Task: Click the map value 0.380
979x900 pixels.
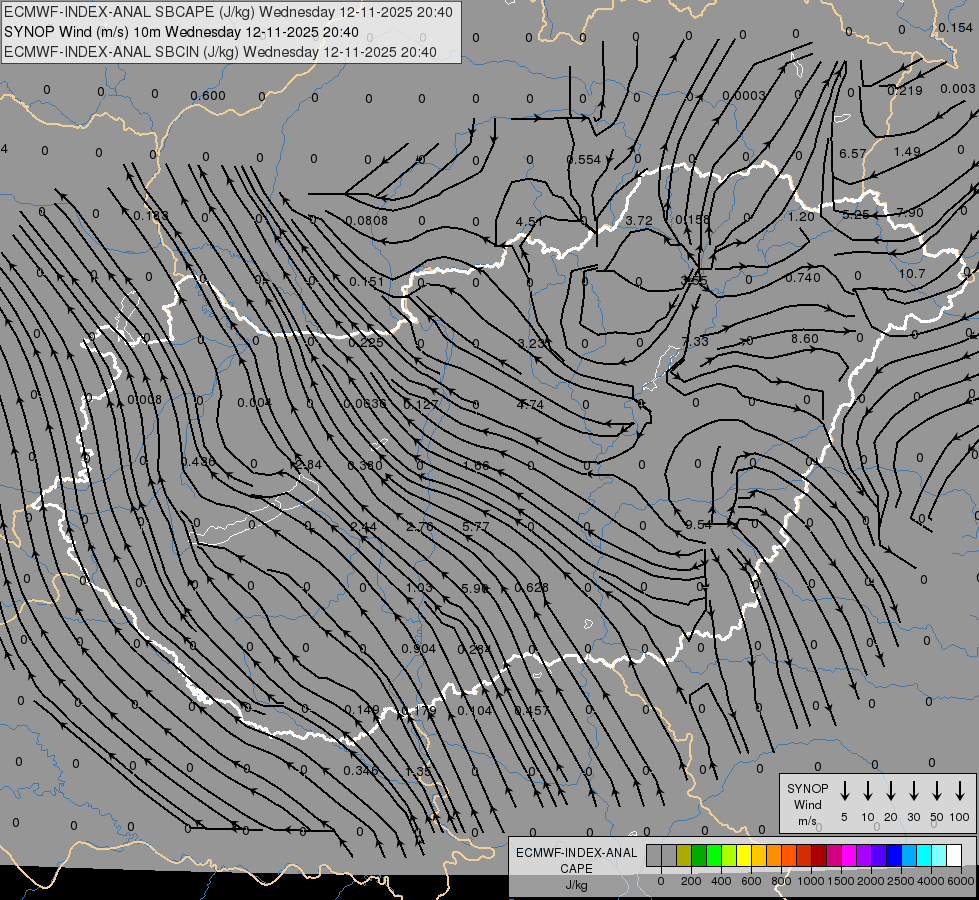Action: click(x=365, y=466)
